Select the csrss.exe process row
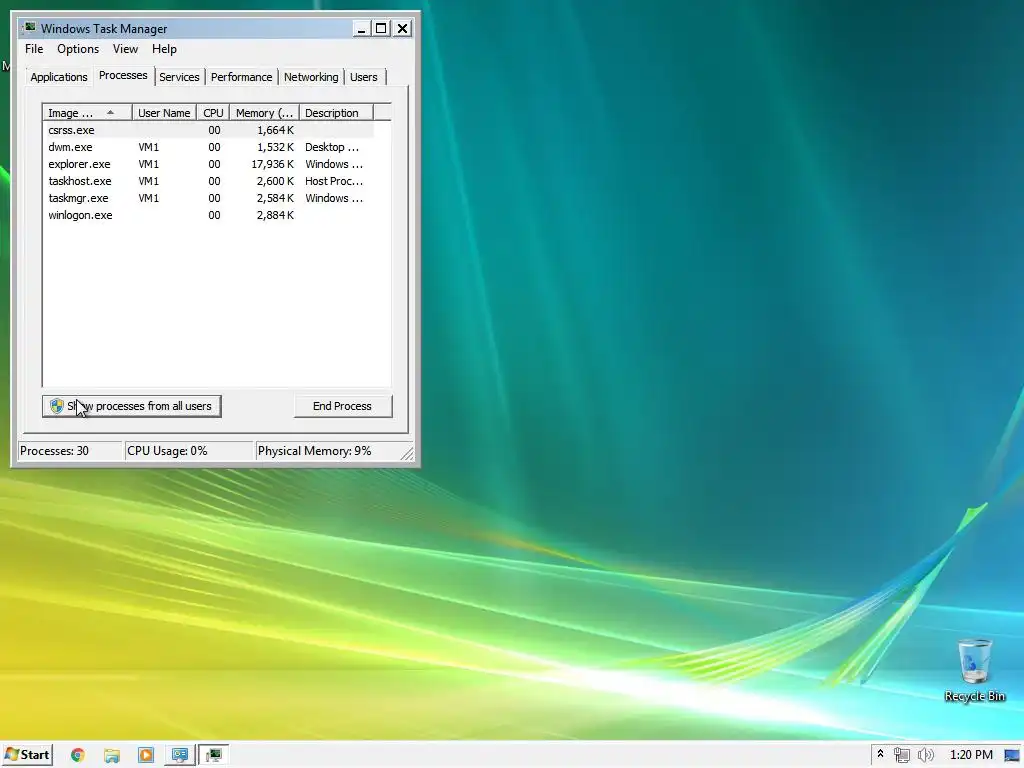 208,130
